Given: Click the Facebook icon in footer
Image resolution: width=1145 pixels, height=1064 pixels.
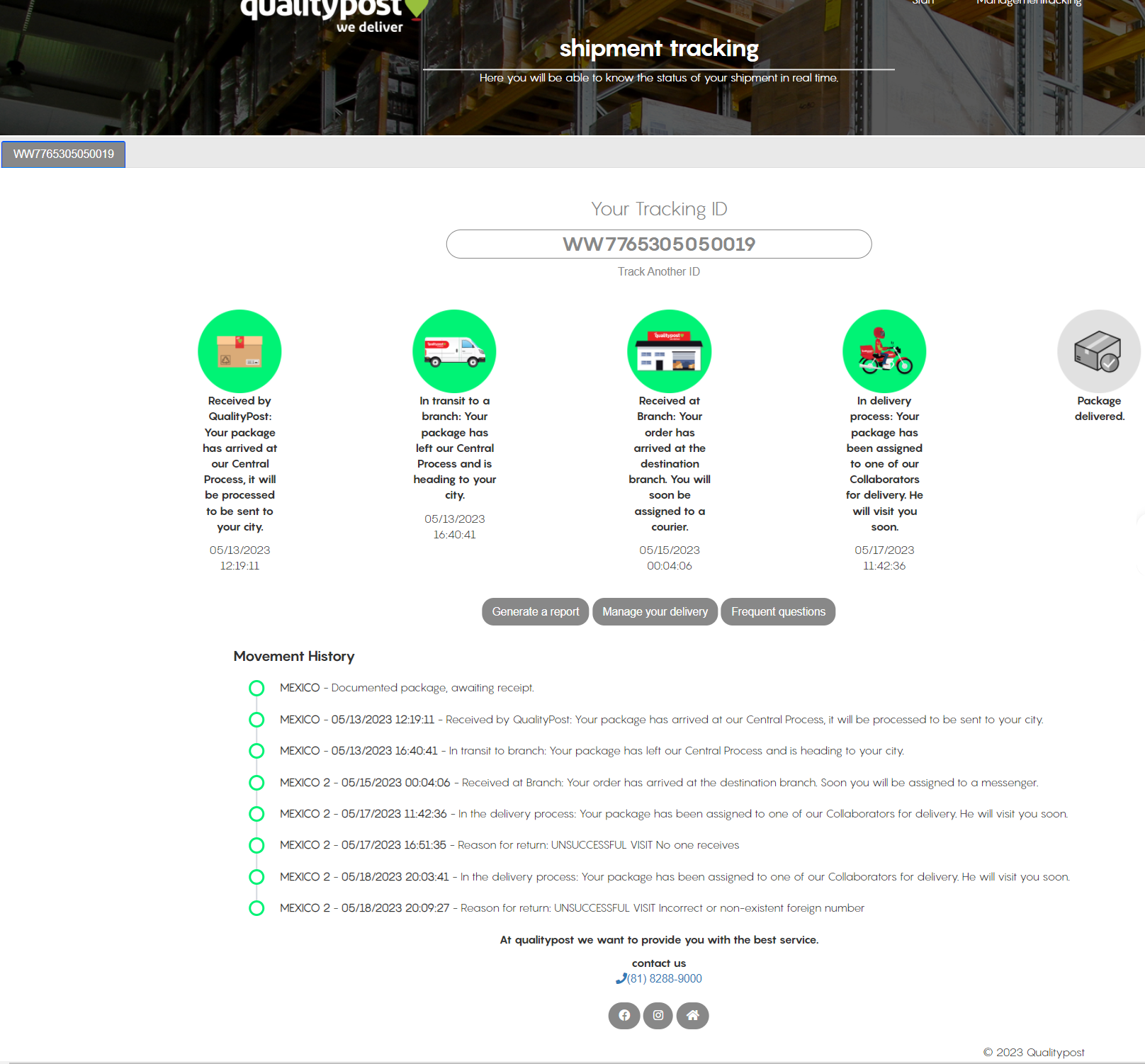Looking at the screenshot, I should click(624, 1015).
